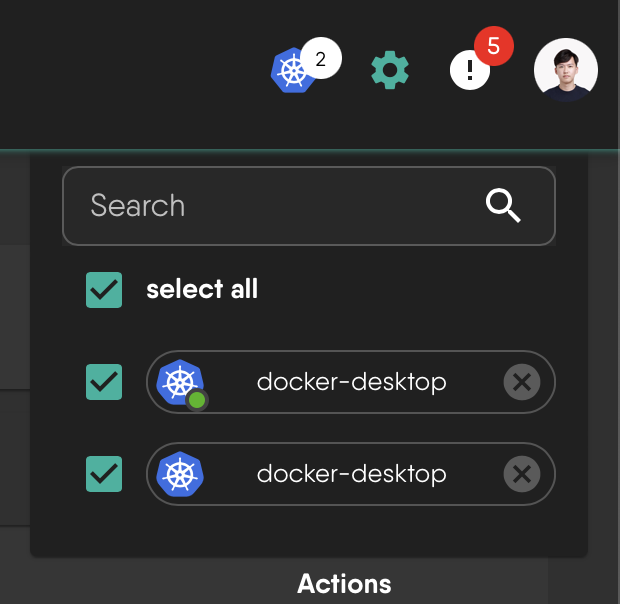Click the Actions column header
The height and width of the screenshot is (604, 620).
[x=344, y=583]
